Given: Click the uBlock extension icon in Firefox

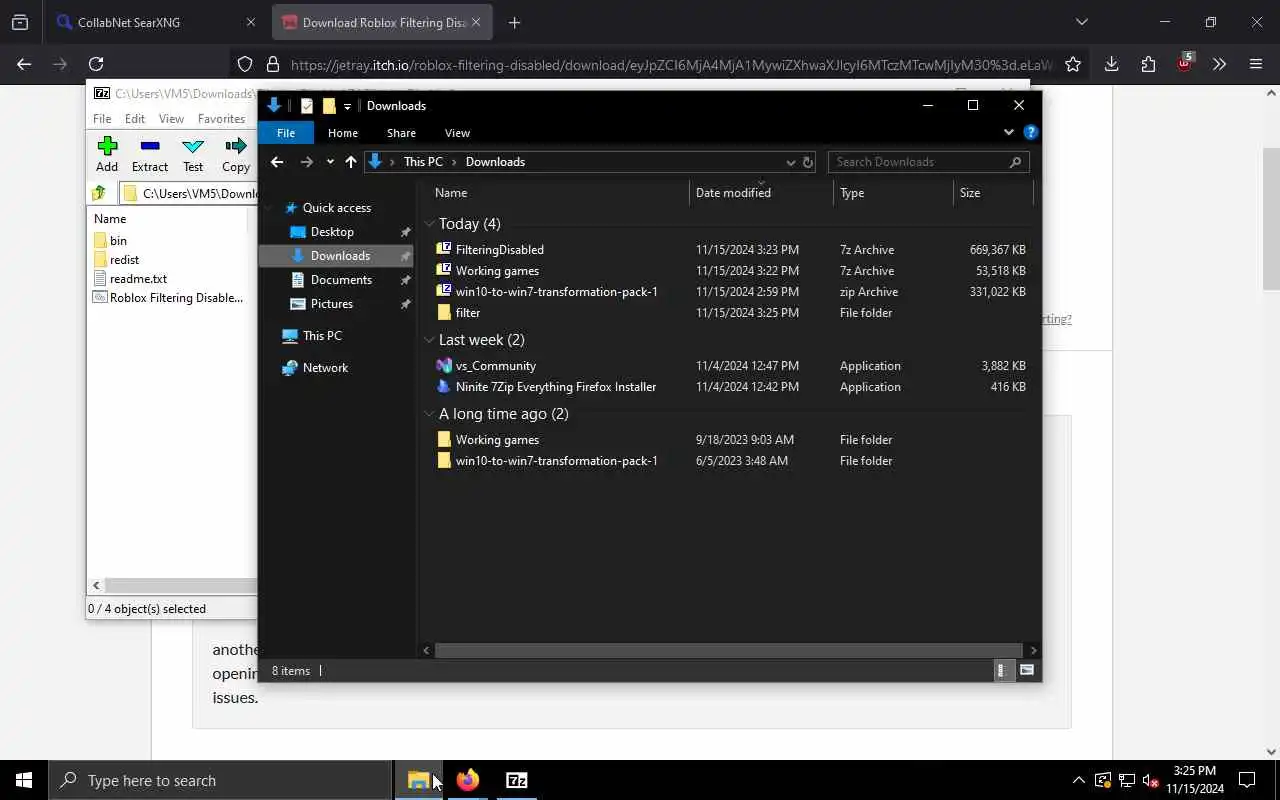Looking at the screenshot, I should click(x=1184, y=63).
